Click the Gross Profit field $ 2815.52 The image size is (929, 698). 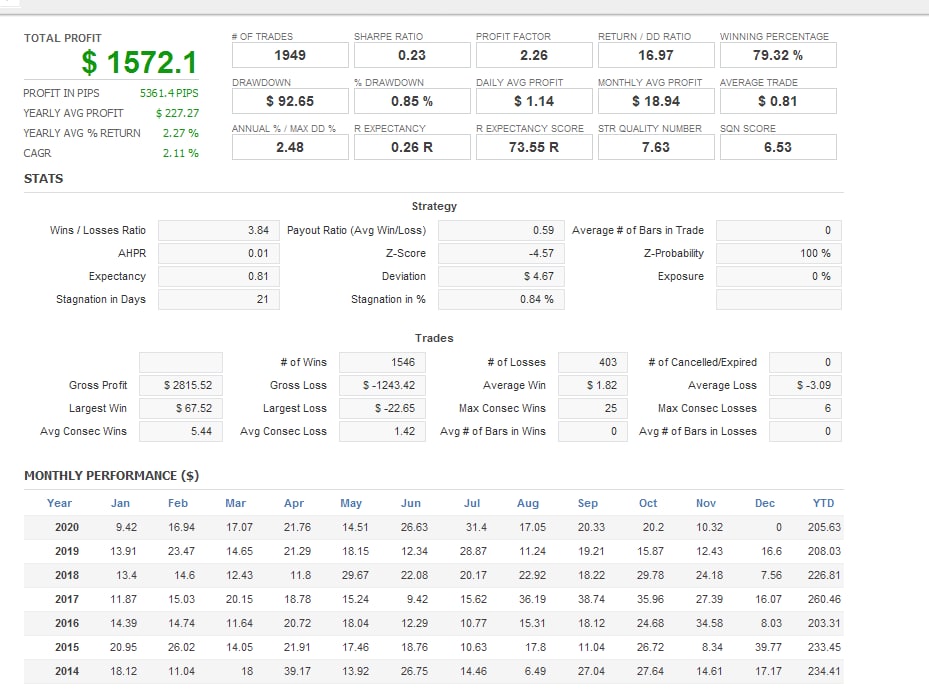181,386
